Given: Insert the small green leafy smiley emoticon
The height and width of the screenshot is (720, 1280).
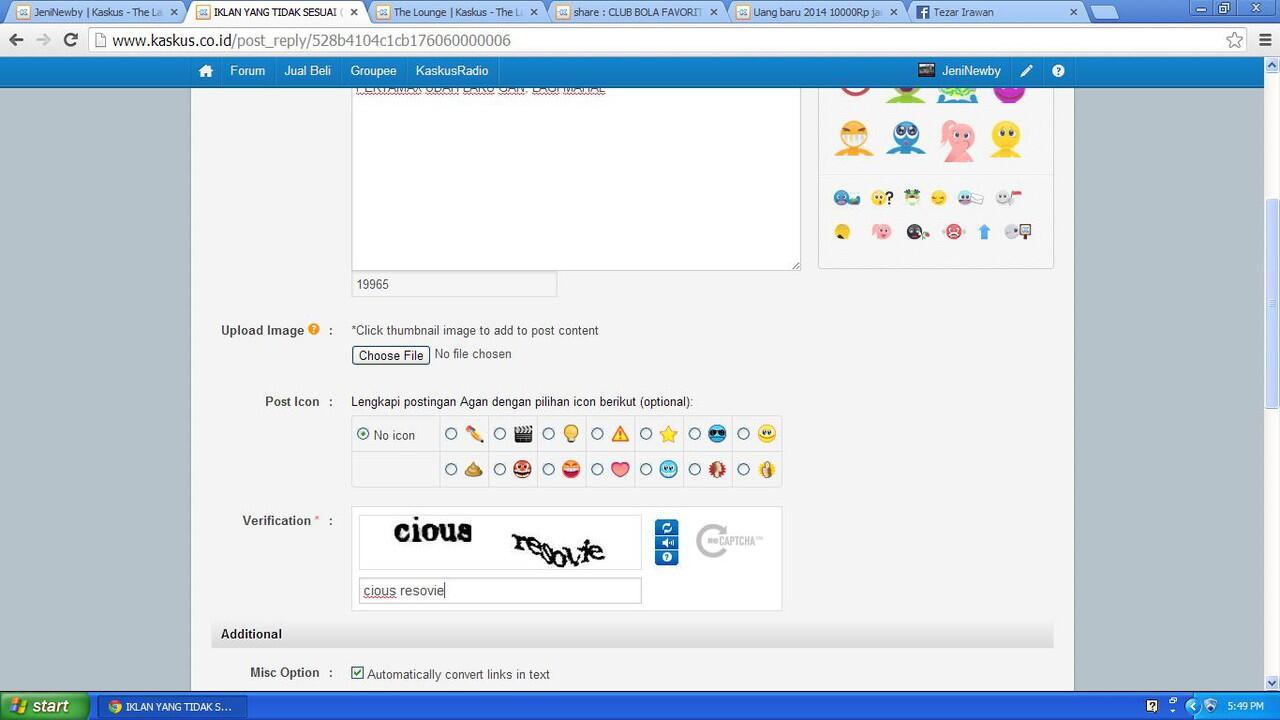Looking at the screenshot, I should click(x=912, y=197).
